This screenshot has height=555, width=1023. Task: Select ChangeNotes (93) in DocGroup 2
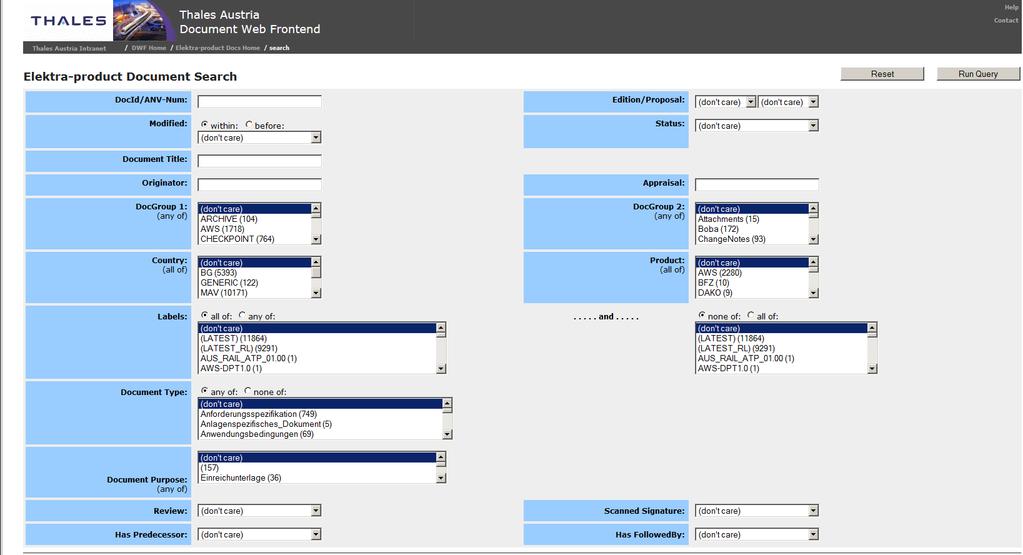click(x=752, y=239)
